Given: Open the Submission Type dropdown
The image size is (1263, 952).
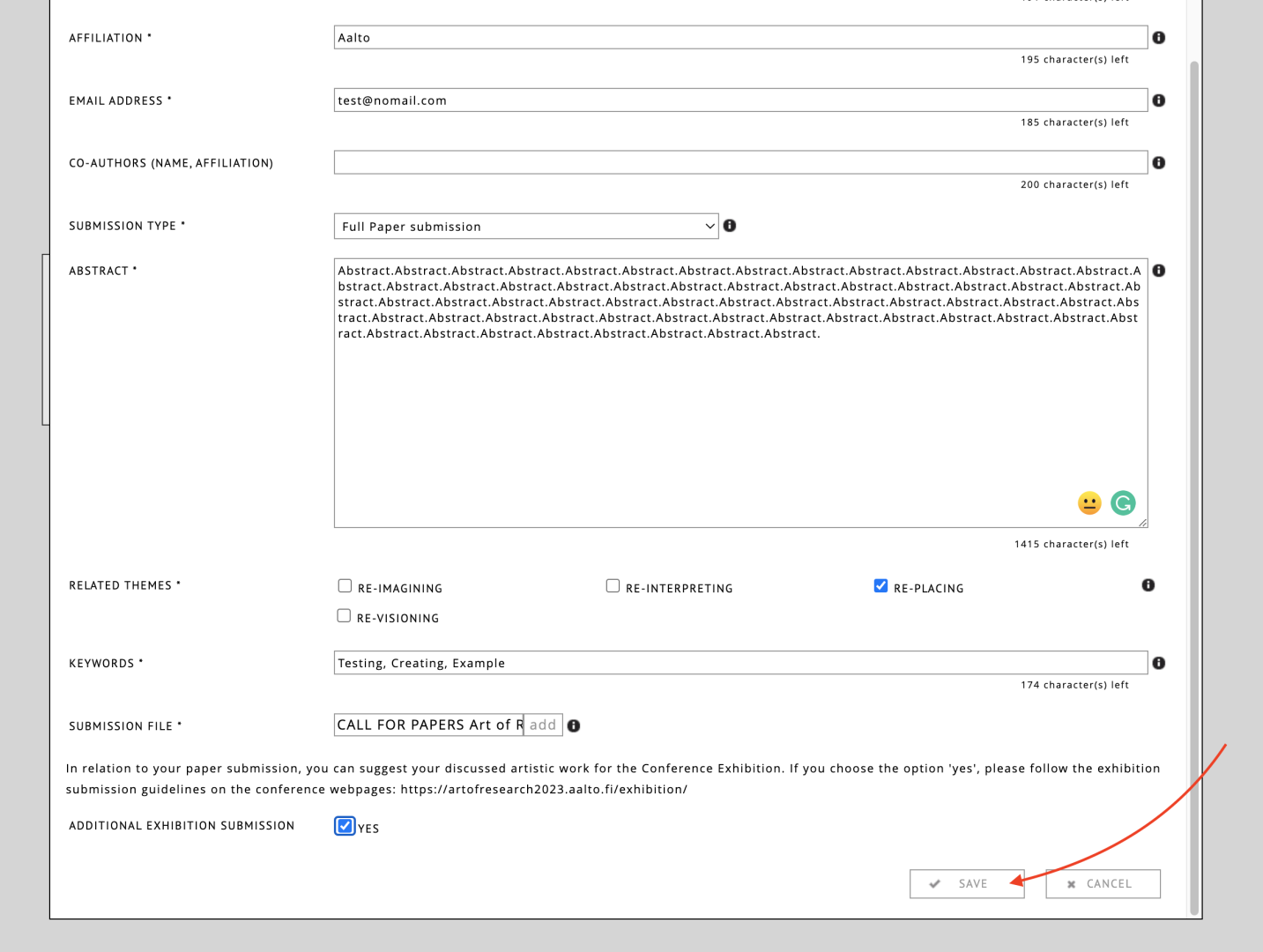Looking at the screenshot, I should tap(526, 227).
